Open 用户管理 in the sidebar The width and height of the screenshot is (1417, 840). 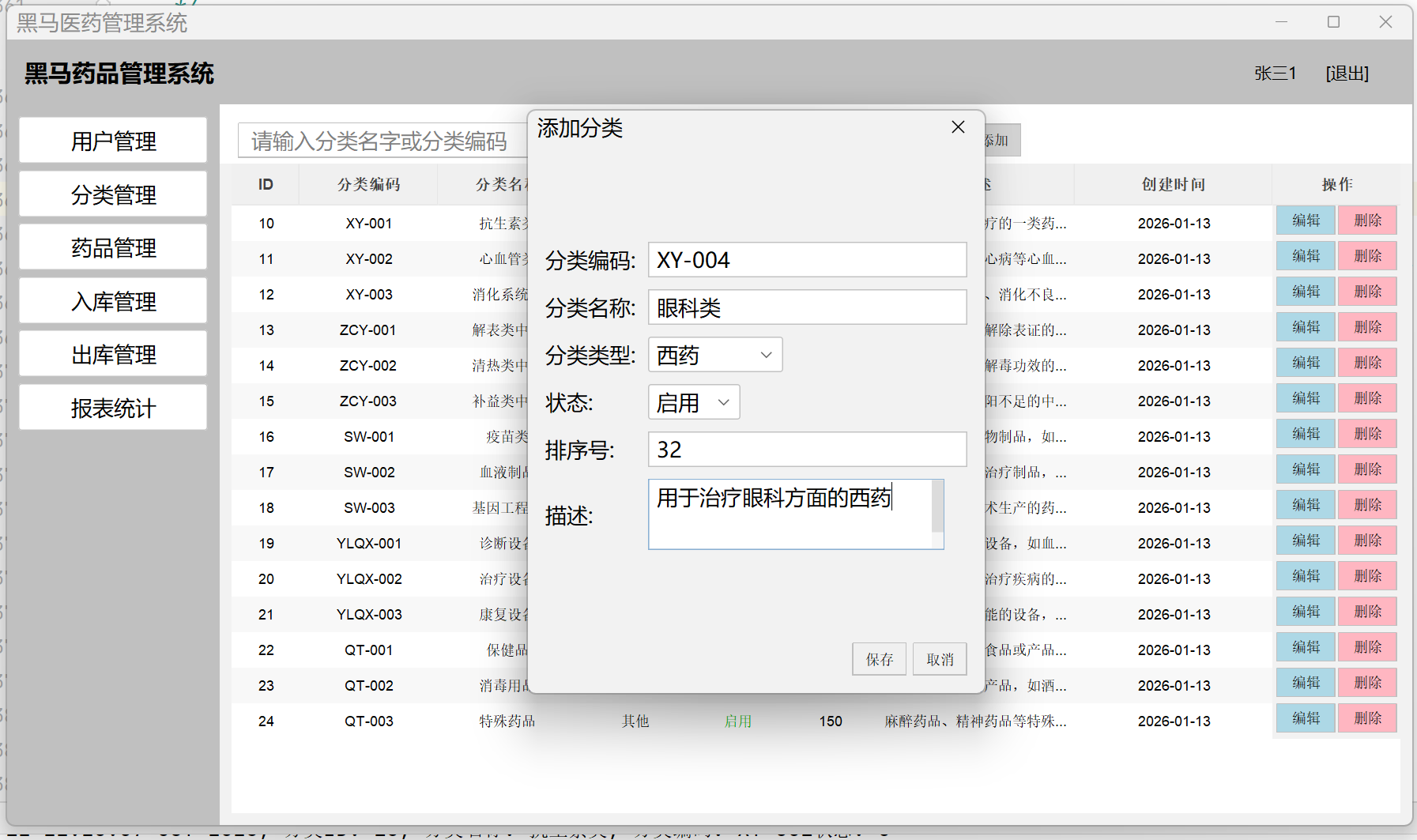coord(113,141)
